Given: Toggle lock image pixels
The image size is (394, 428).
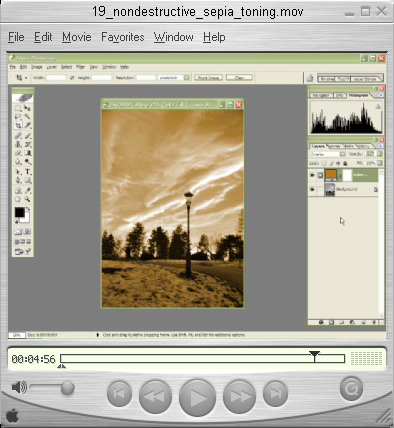Looking at the screenshot, I should pyautogui.click(x=331, y=163).
